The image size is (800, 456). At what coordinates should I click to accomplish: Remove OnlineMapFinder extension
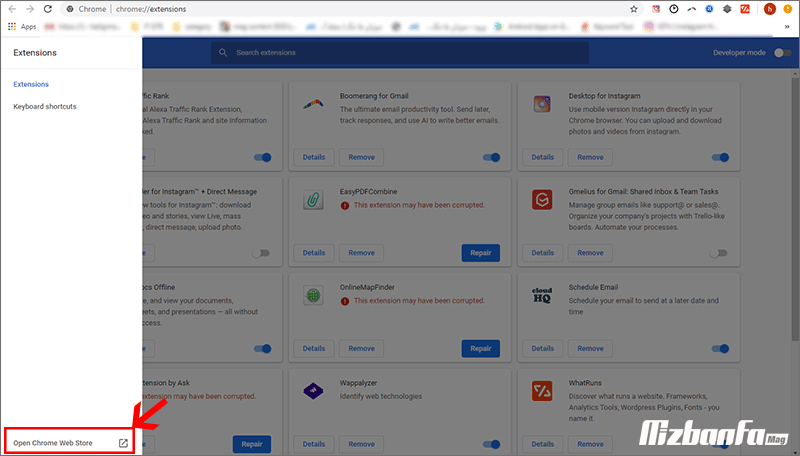click(361, 348)
